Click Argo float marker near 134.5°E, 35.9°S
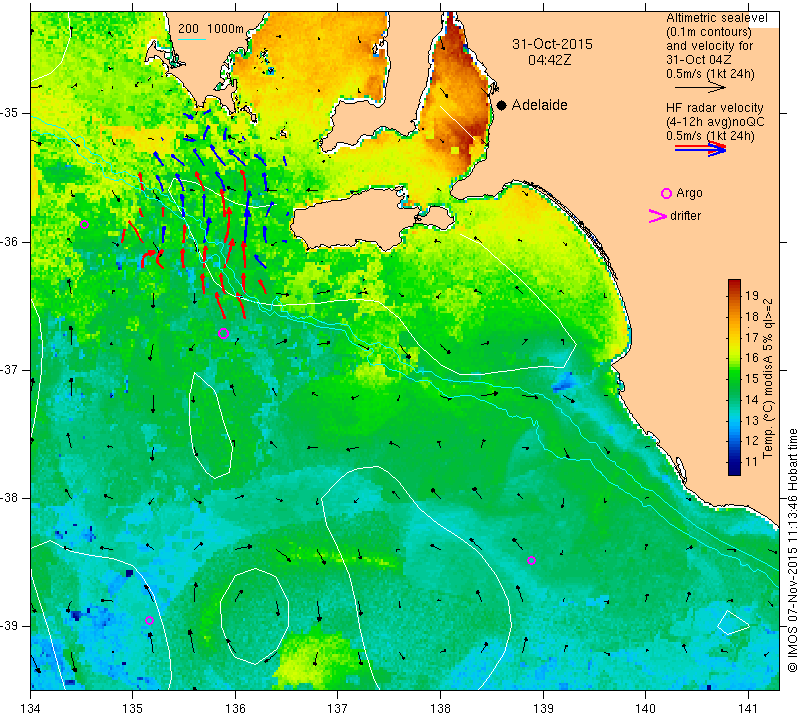Viewport: 800px width, 720px height. point(84,225)
